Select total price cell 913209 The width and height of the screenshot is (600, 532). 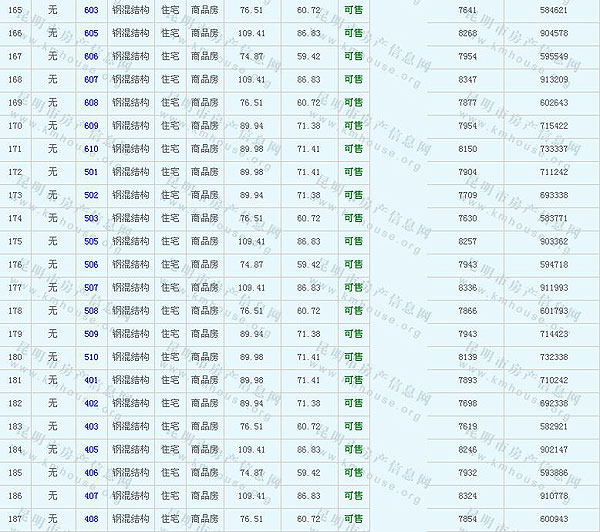pyautogui.click(x=553, y=79)
